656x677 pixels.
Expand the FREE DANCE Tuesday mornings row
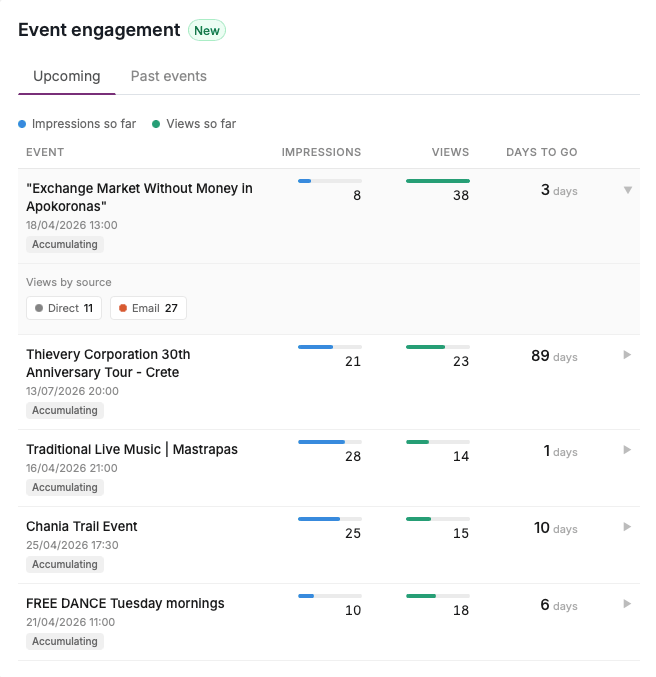pyautogui.click(x=627, y=604)
